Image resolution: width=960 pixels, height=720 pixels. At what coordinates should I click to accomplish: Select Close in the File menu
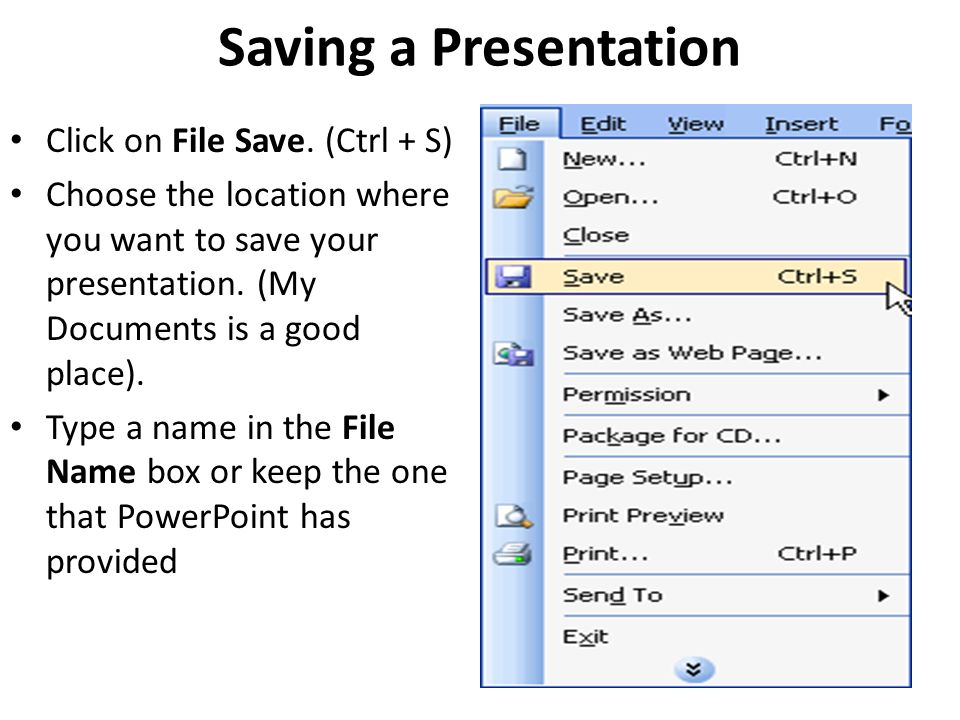(x=596, y=236)
